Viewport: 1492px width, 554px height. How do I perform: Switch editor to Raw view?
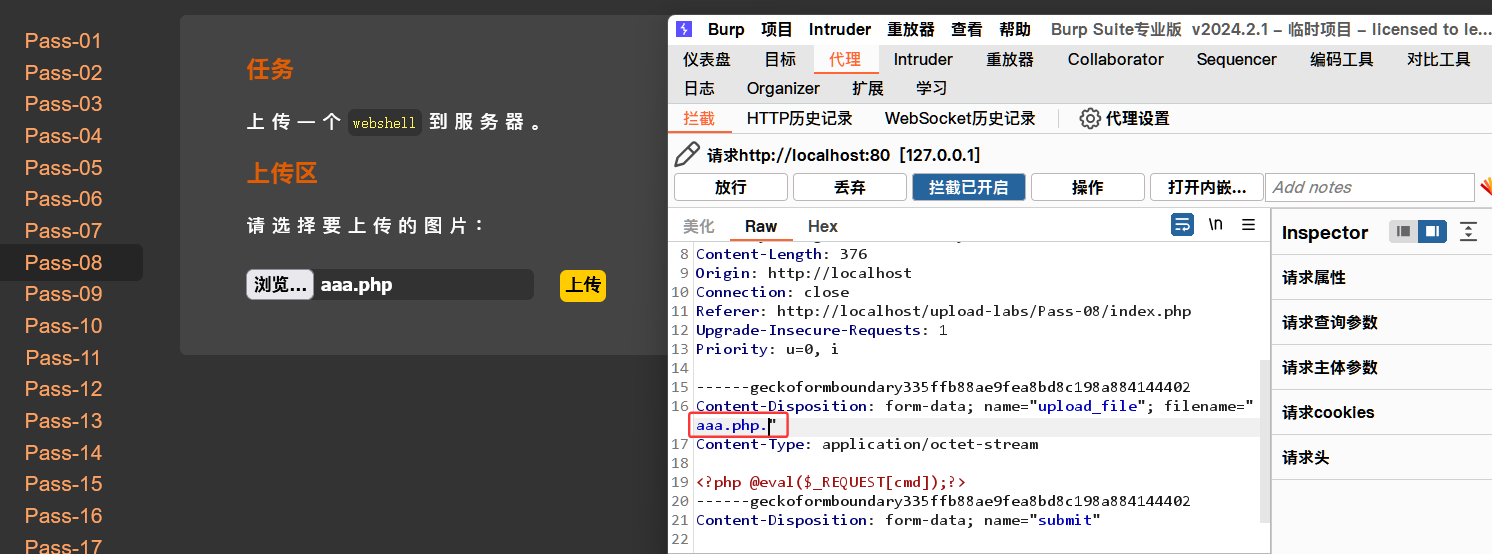[761, 226]
